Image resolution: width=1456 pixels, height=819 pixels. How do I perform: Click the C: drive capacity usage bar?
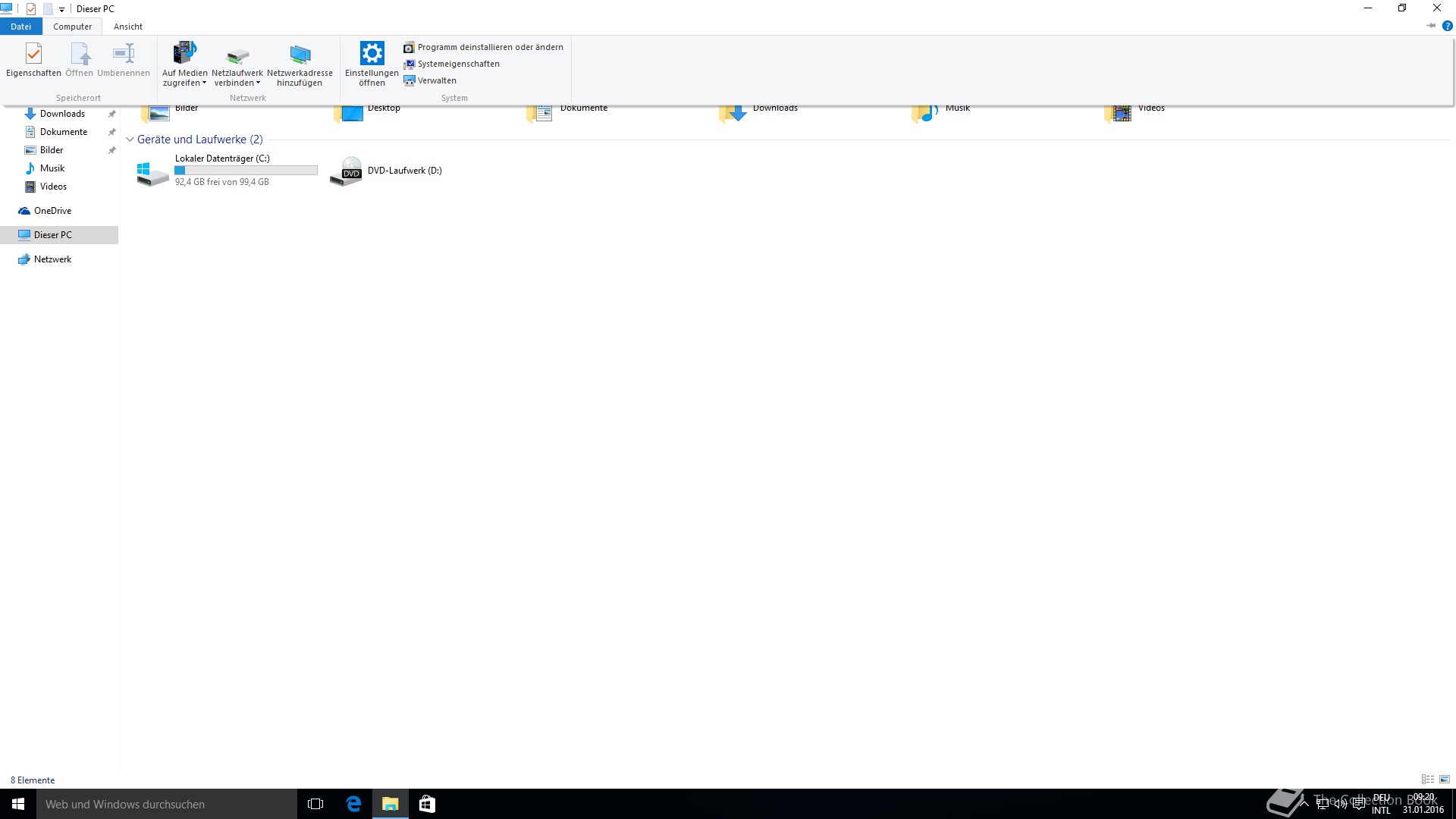[246, 171]
